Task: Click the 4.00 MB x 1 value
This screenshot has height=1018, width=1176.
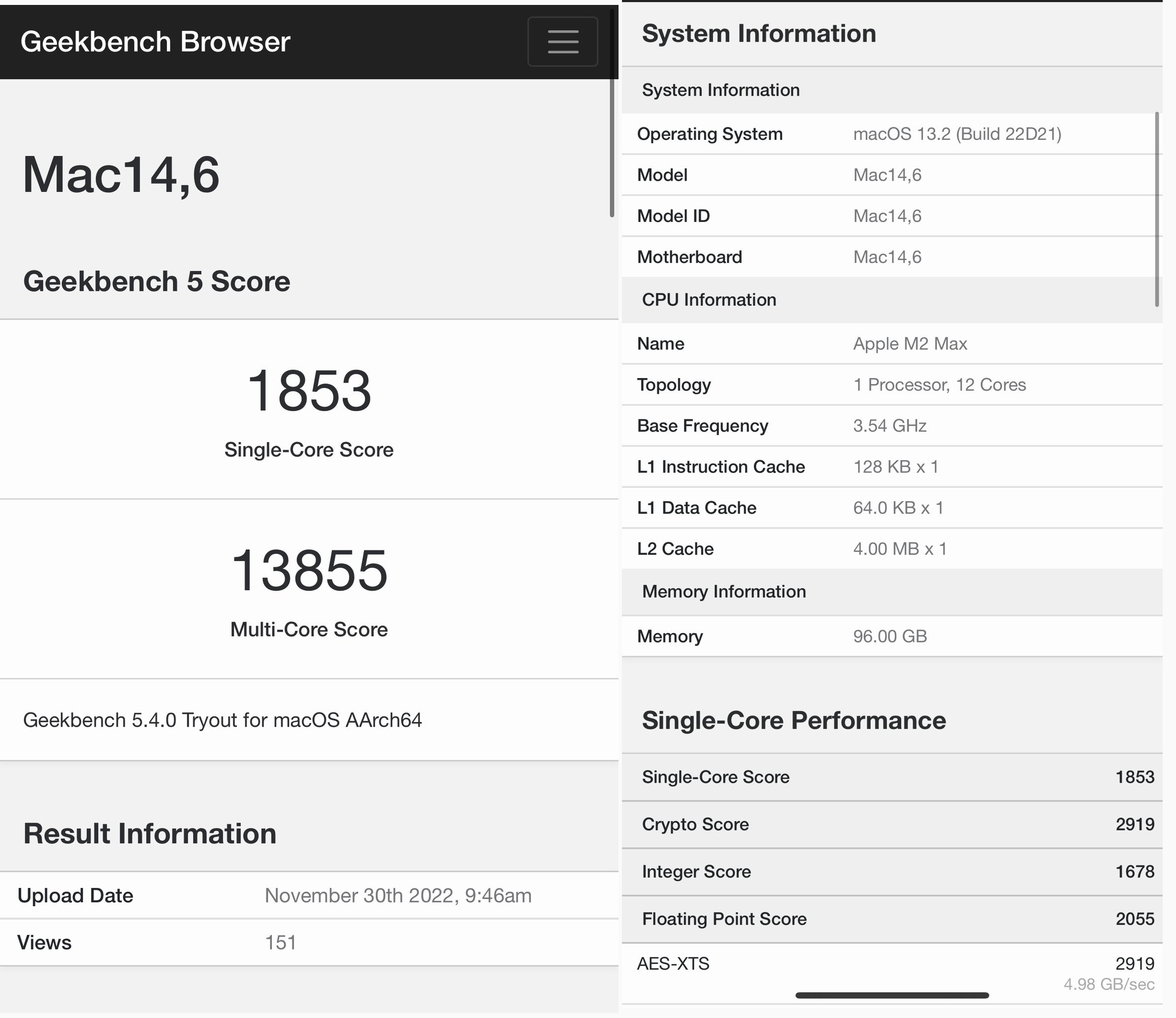Action: [x=900, y=549]
